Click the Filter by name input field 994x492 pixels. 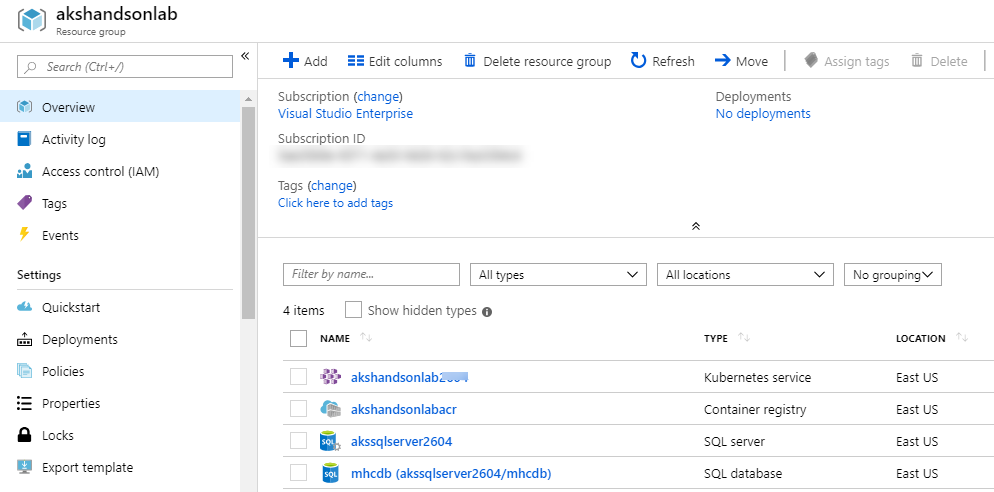click(x=371, y=275)
